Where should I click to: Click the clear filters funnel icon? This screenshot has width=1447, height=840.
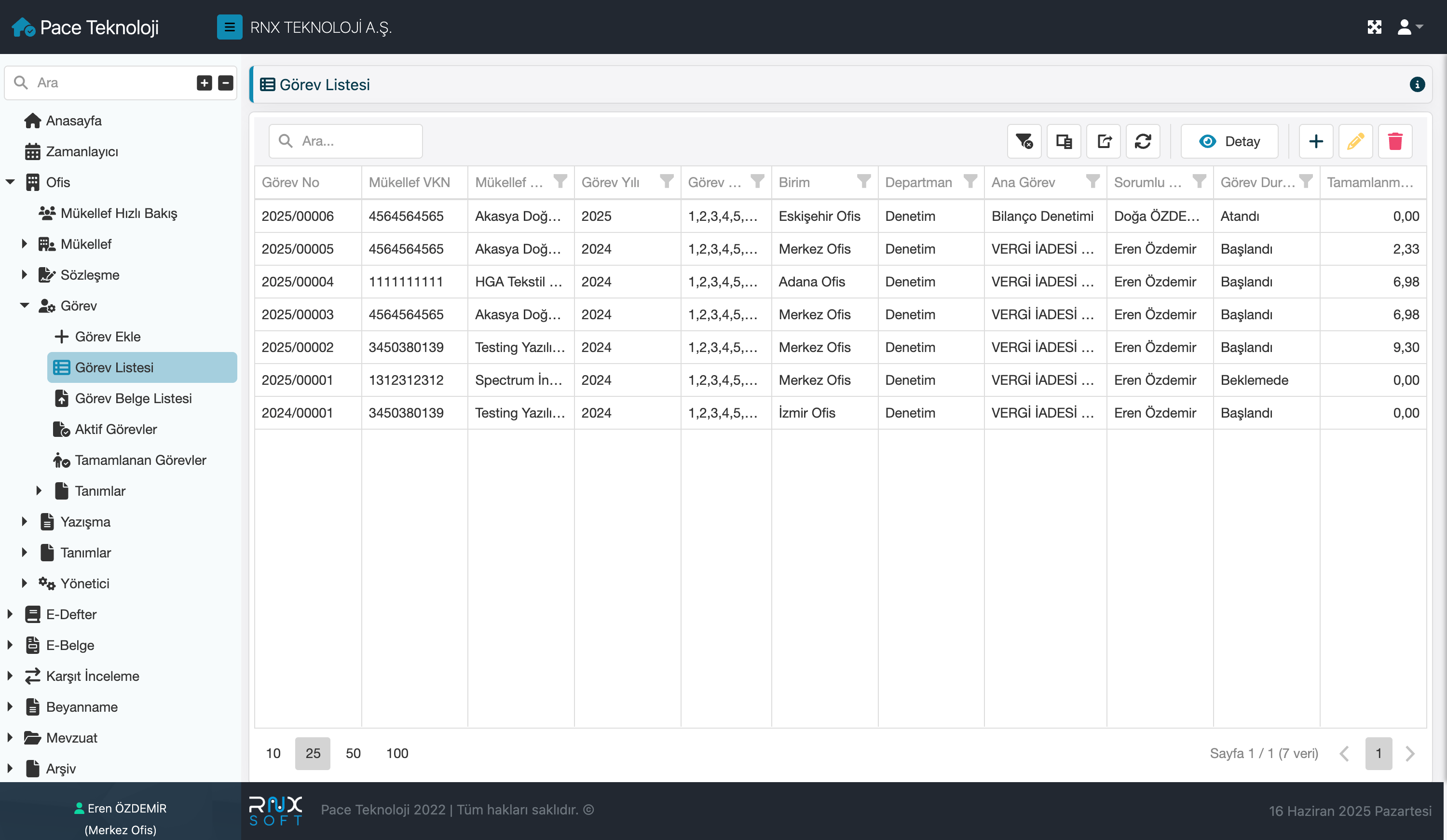coord(1024,141)
